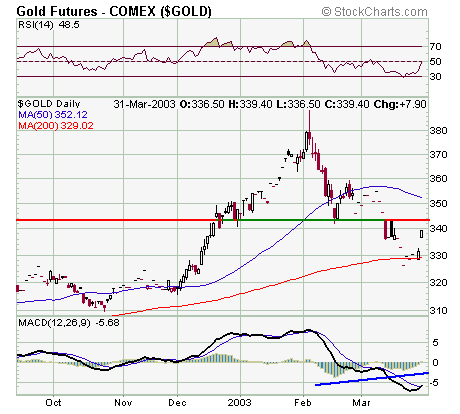The height and width of the screenshot is (414, 460).
Task: Click the Dec month label
Action: 177,403
